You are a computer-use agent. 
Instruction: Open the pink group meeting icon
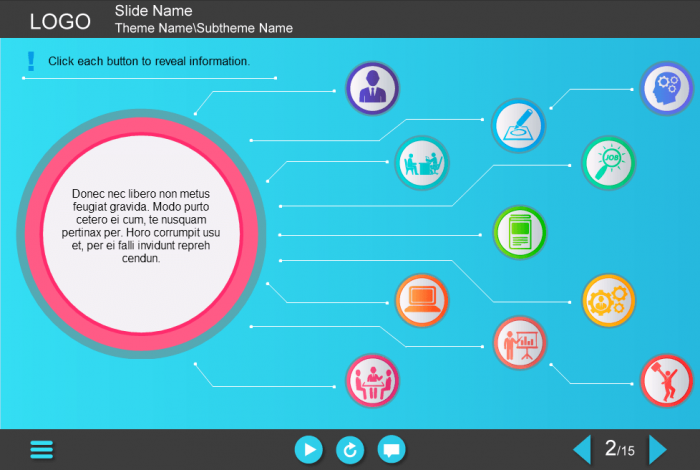point(372,381)
